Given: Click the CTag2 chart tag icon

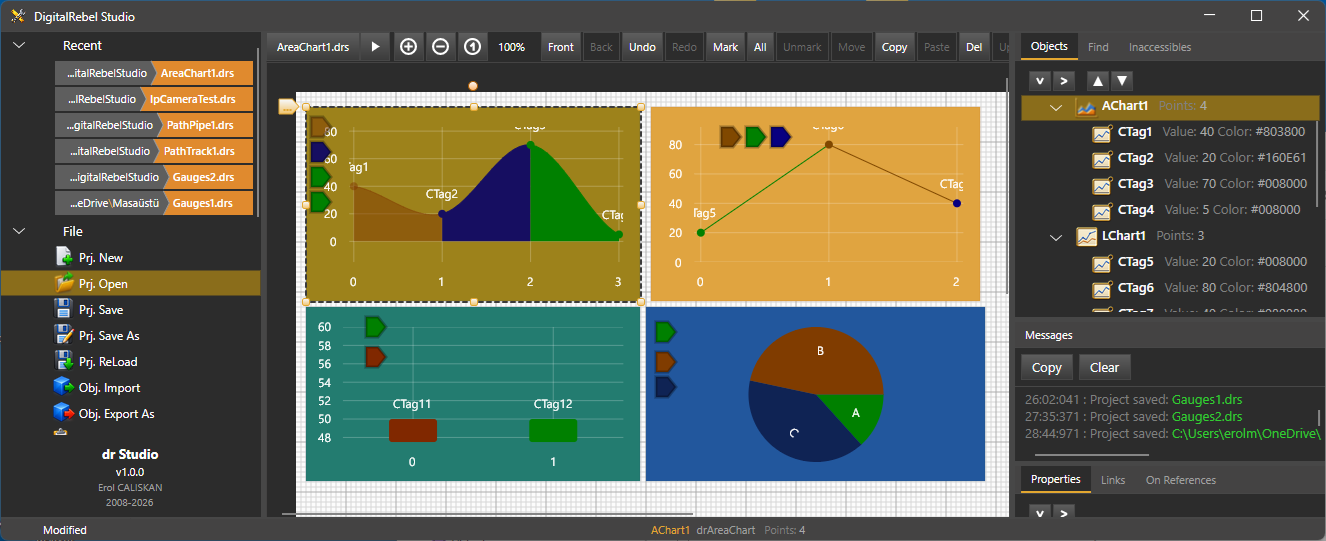Looking at the screenshot, I should pos(1102,159).
